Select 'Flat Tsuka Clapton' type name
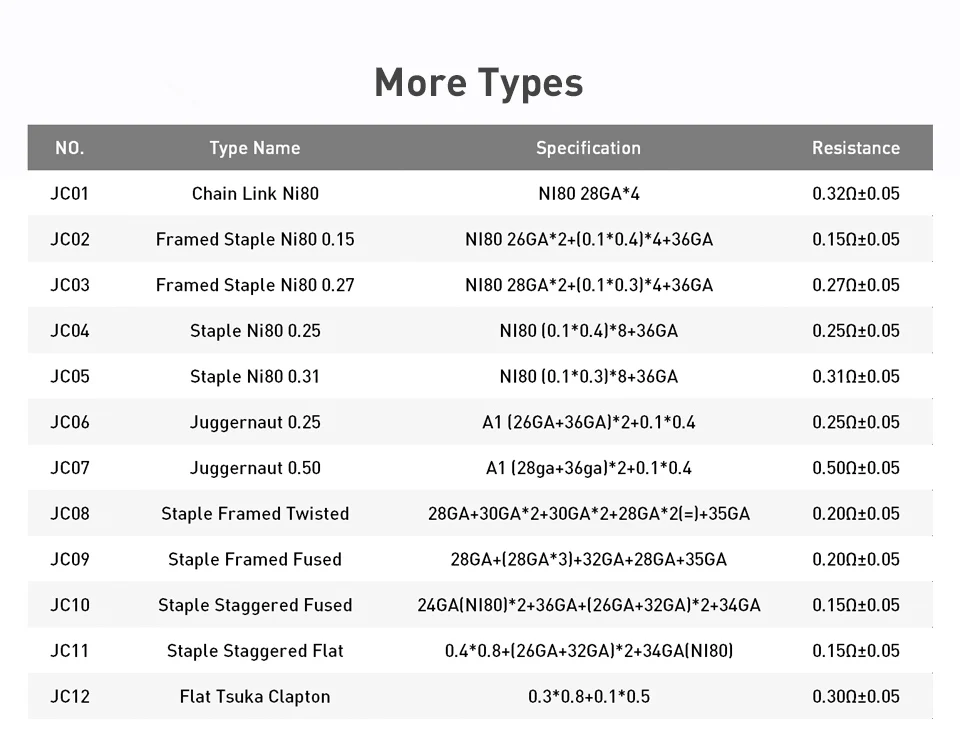This screenshot has width=960, height=750. [x=255, y=697]
